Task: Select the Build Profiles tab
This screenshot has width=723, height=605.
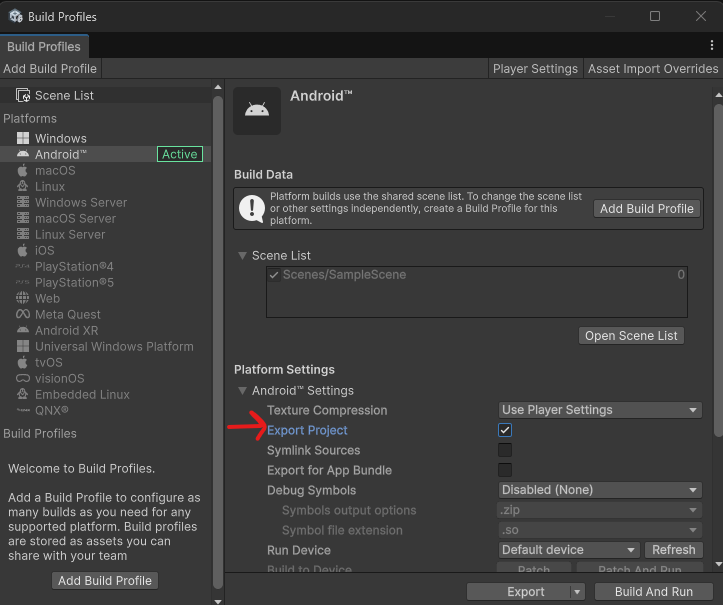Action: 44,47
